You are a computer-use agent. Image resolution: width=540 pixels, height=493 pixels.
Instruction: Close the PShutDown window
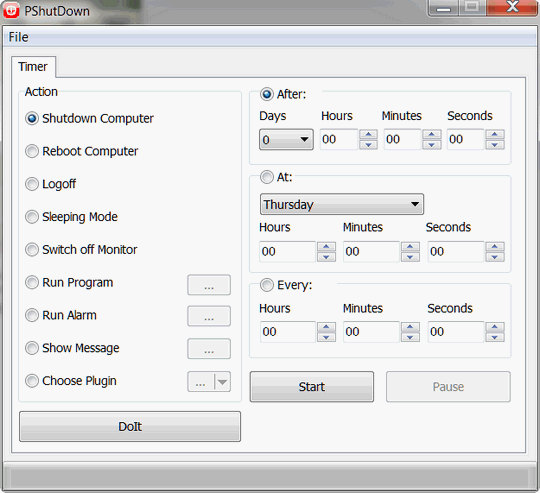[512, 8]
